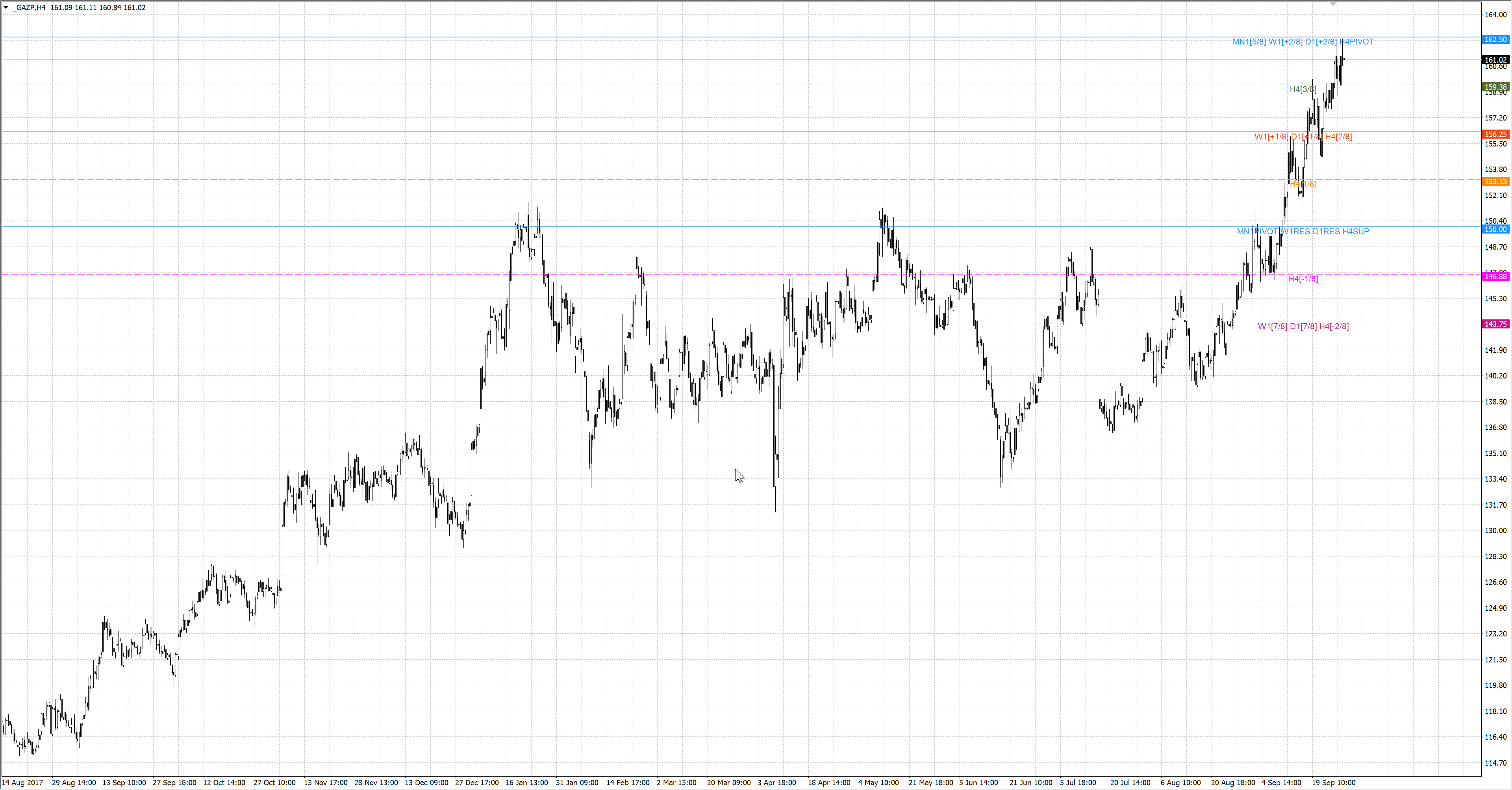Click the MN1PIVOT W1RES D1RES H4SUP label
Viewport: 1512px width, 790px height.
click(x=1303, y=231)
